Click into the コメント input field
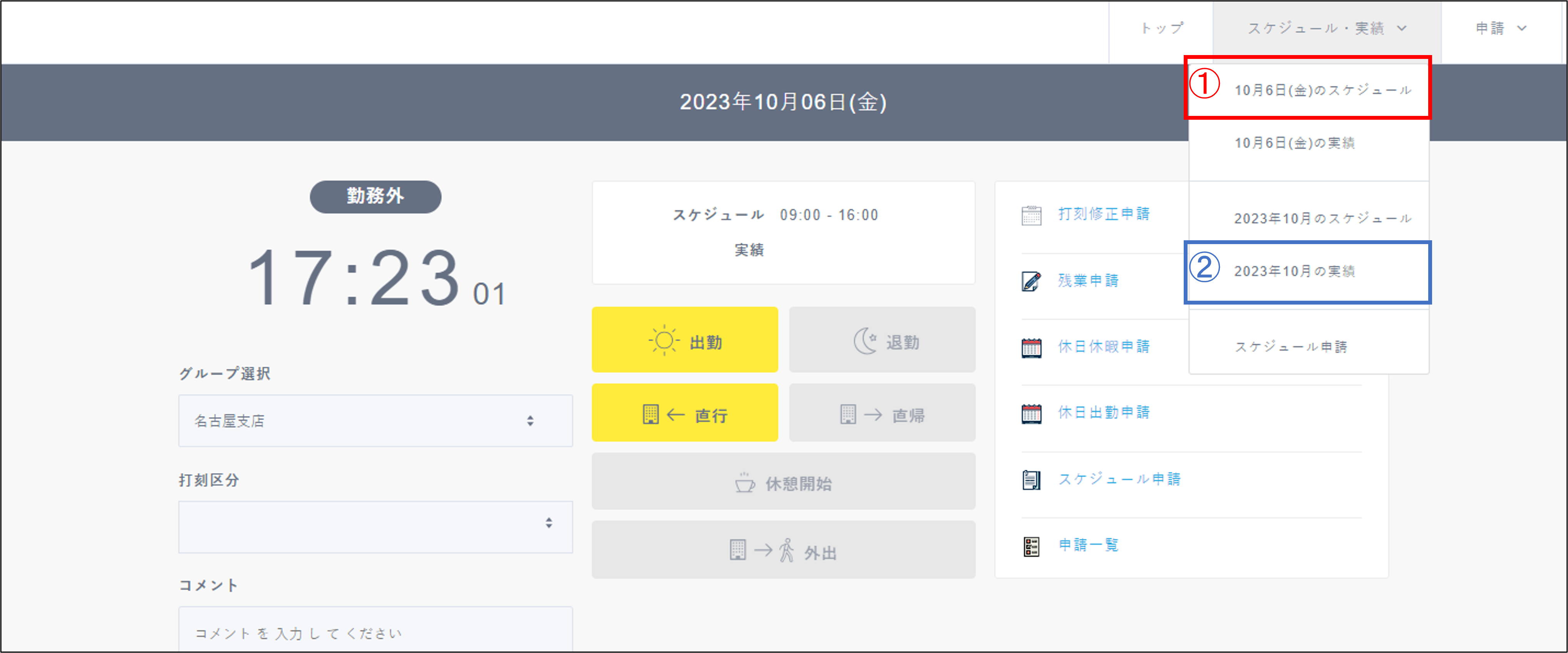This screenshot has width=1568, height=653. [x=375, y=632]
